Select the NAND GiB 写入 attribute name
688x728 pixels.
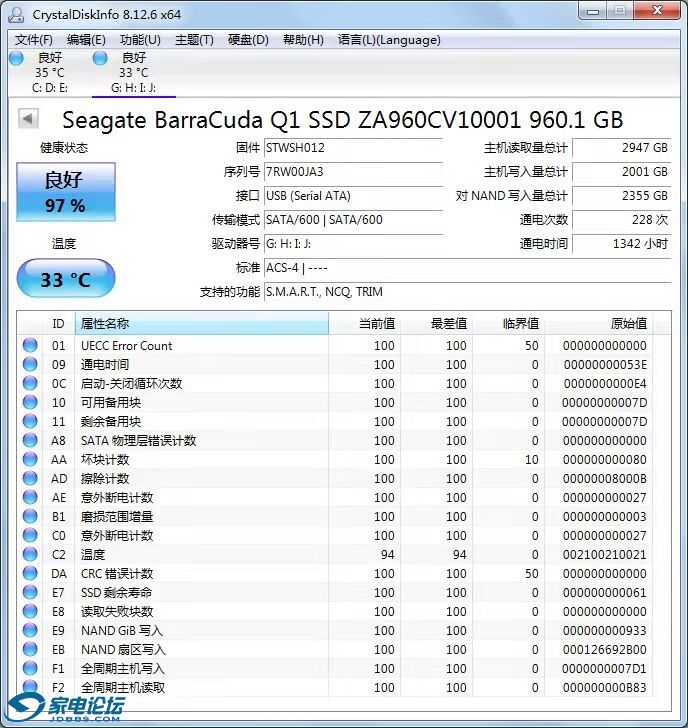pos(122,631)
